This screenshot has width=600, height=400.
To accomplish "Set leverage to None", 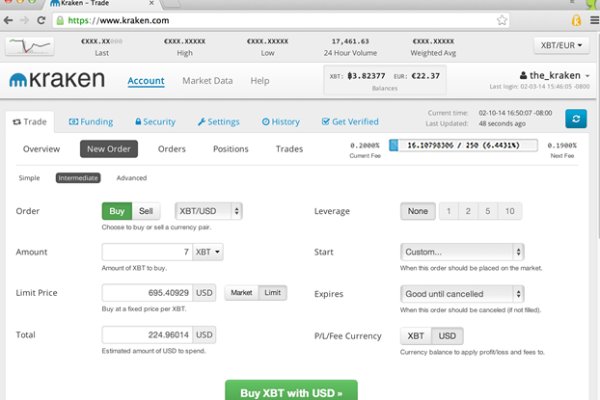I will (418, 211).
